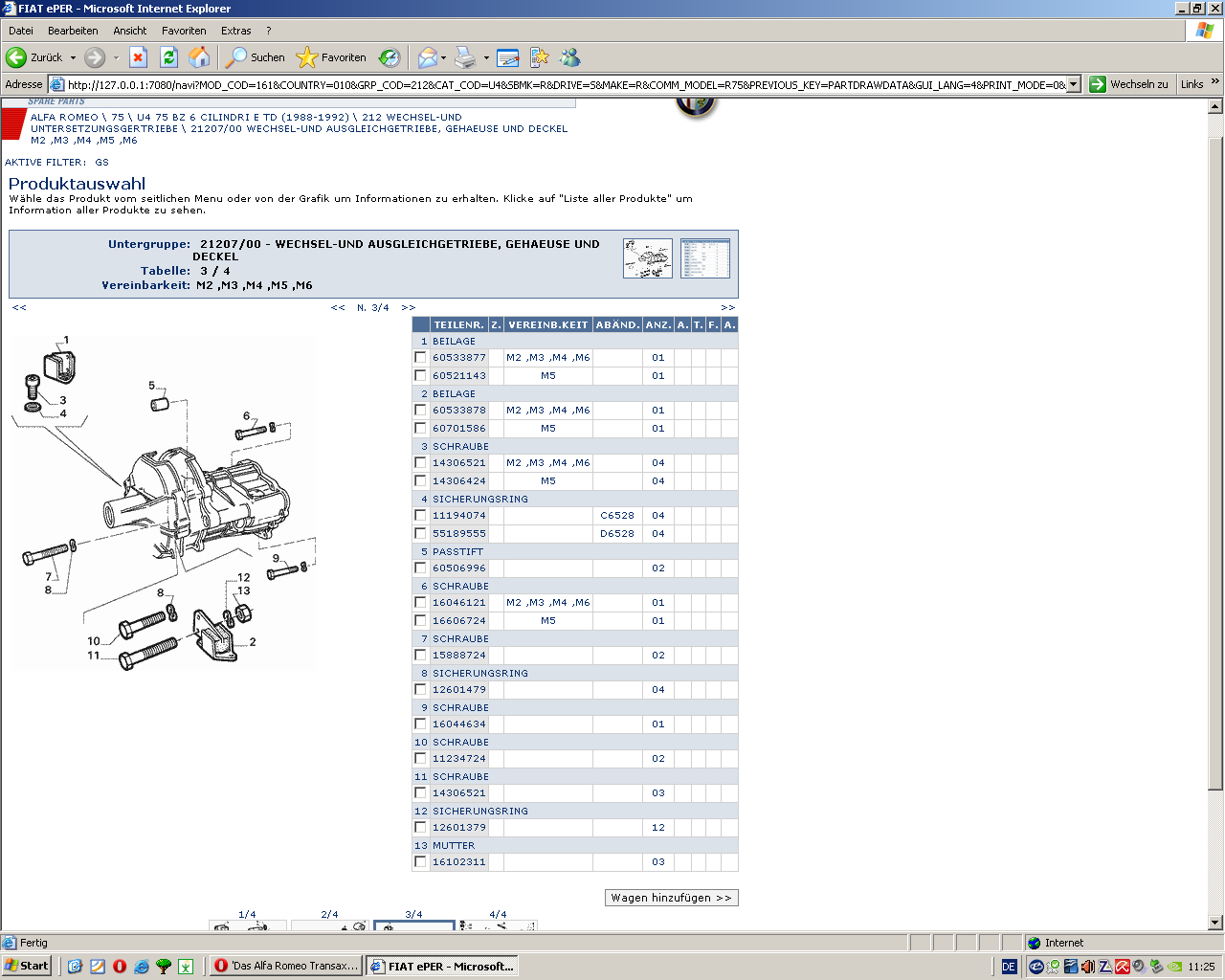Image resolution: width=1225 pixels, height=980 pixels.
Task: Click the safely remove hardware tray icon
Action: pos(1157,967)
